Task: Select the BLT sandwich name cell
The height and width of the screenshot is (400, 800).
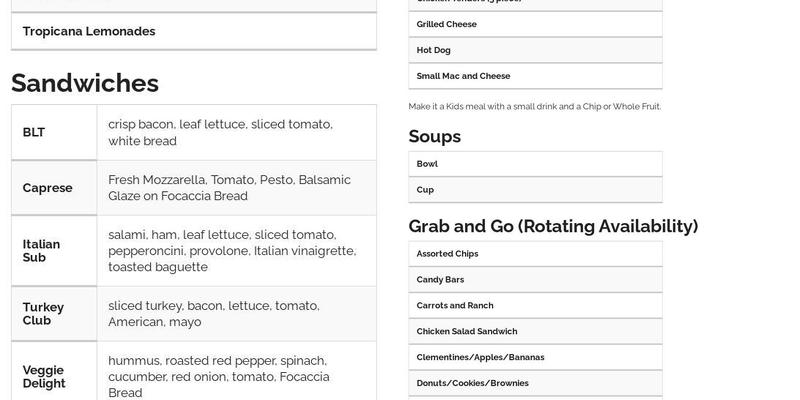Action: point(54,132)
